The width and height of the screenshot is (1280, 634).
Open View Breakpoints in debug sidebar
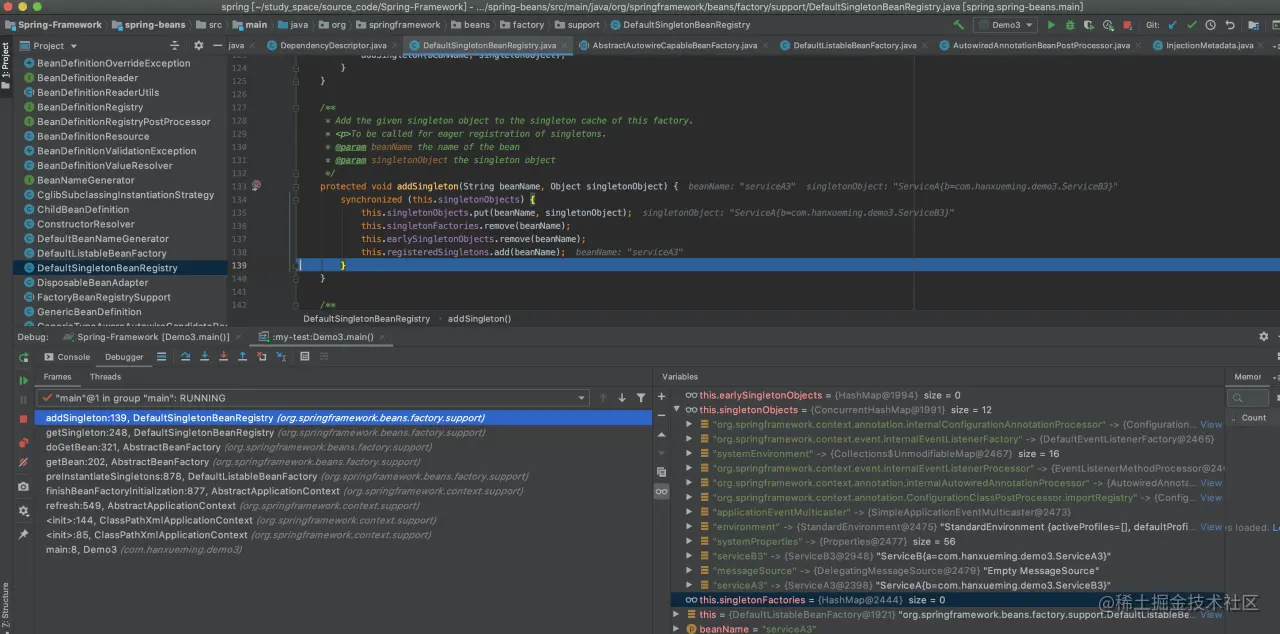tap(23, 442)
